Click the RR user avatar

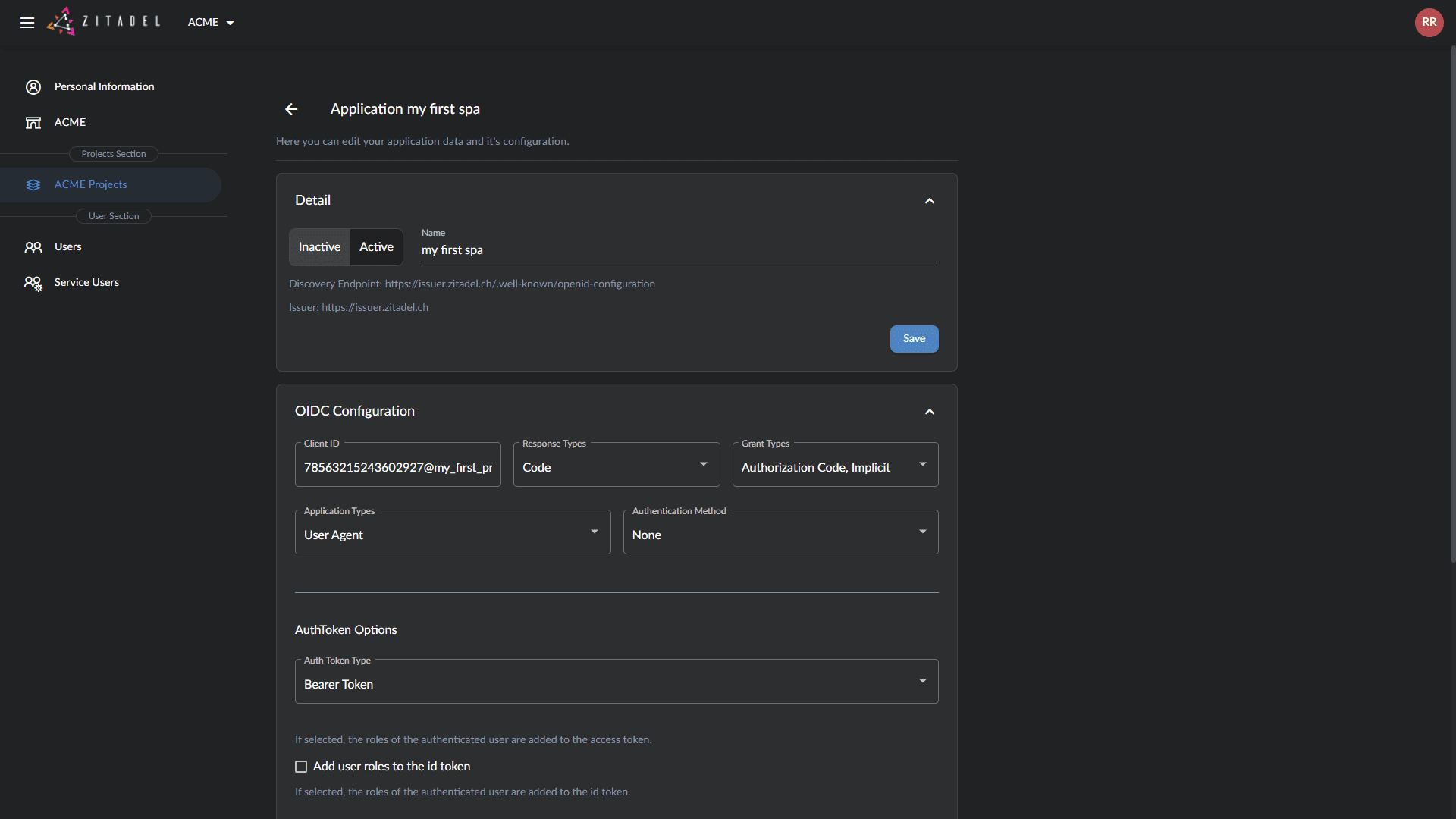pos(1429,22)
